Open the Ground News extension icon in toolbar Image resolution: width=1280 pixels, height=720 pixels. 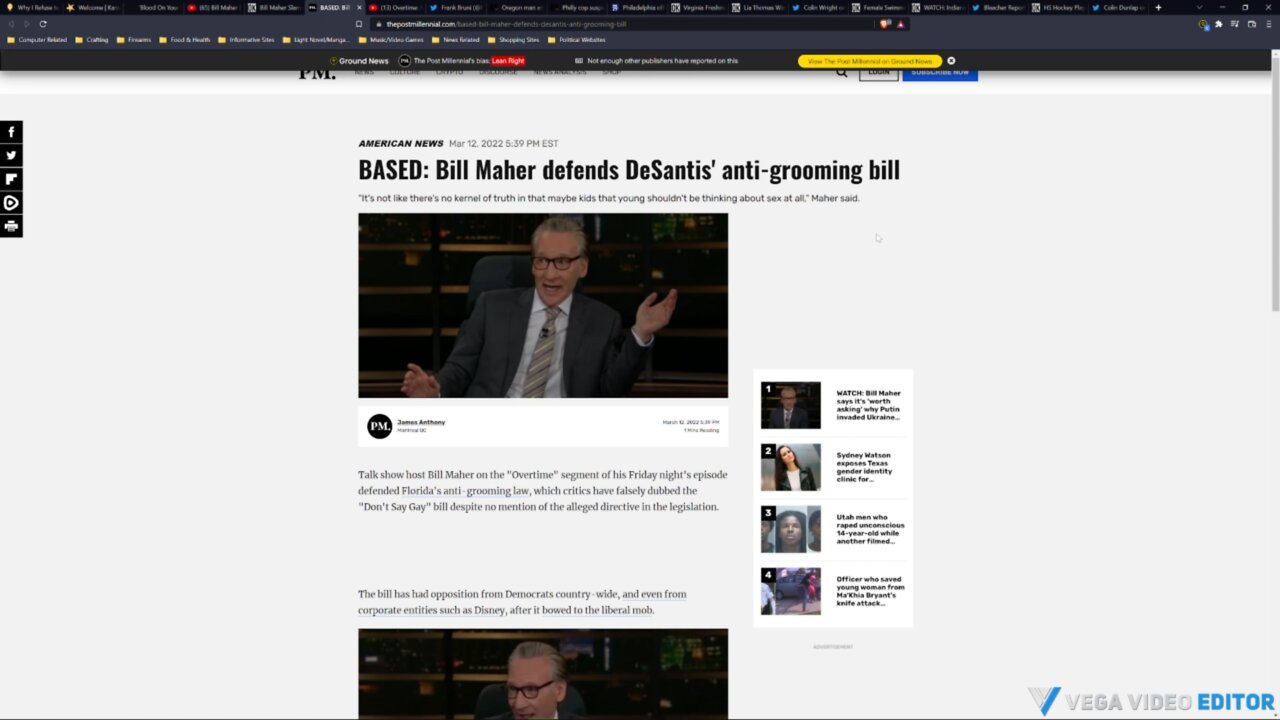coord(1203,24)
